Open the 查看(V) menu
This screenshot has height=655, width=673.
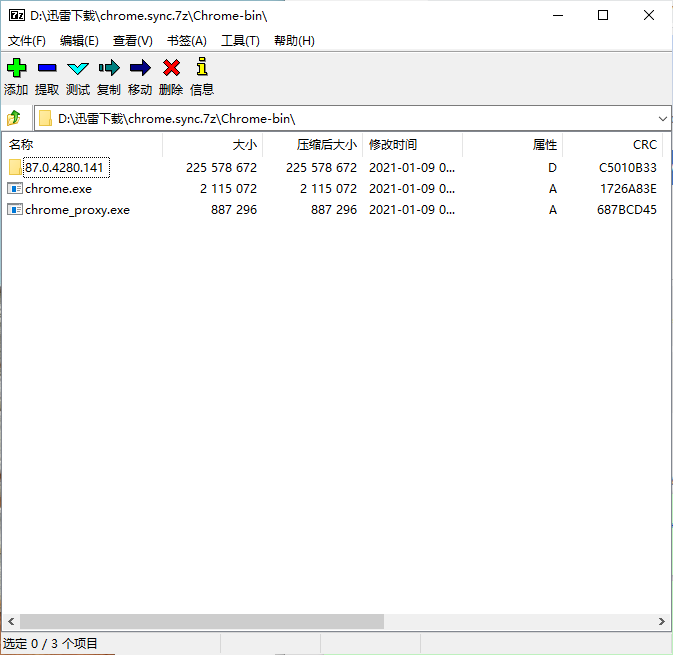pos(133,41)
